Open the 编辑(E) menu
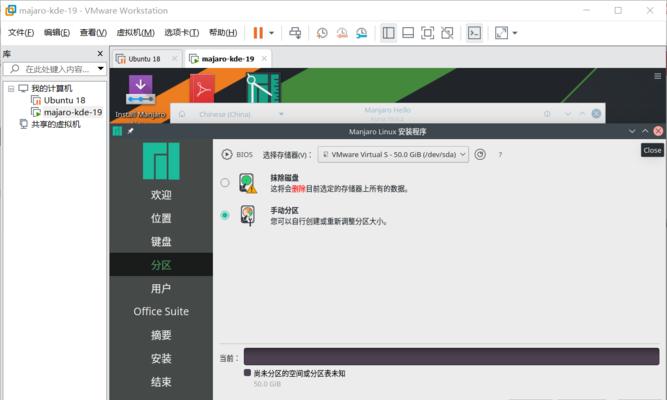Screen dimensions: 667x400 pyautogui.click(x=57, y=32)
